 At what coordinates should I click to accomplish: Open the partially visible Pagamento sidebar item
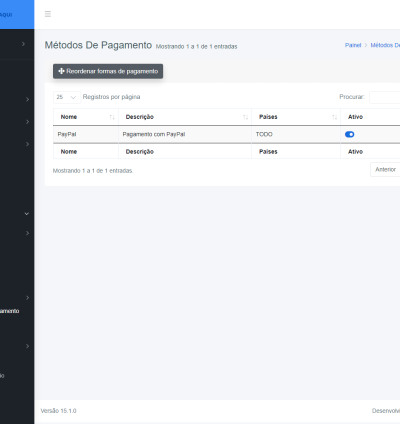(x=9, y=311)
